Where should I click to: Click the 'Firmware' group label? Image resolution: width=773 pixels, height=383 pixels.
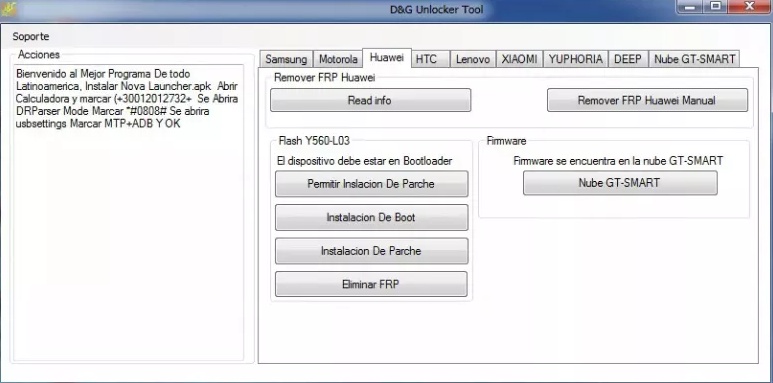click(506, 141)
